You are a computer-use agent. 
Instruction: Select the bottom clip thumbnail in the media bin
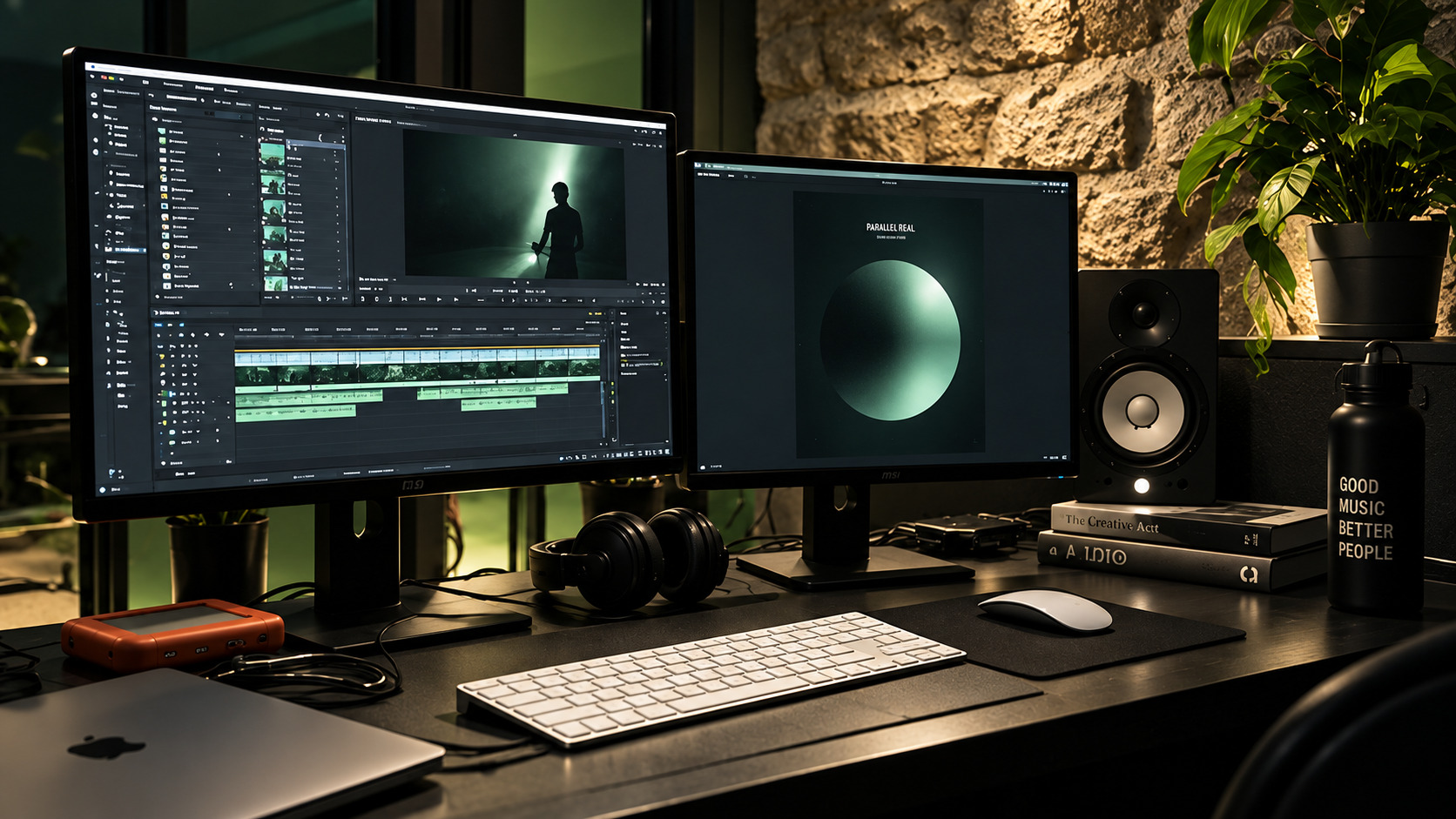pyautogui.click(x=276, y=283)
